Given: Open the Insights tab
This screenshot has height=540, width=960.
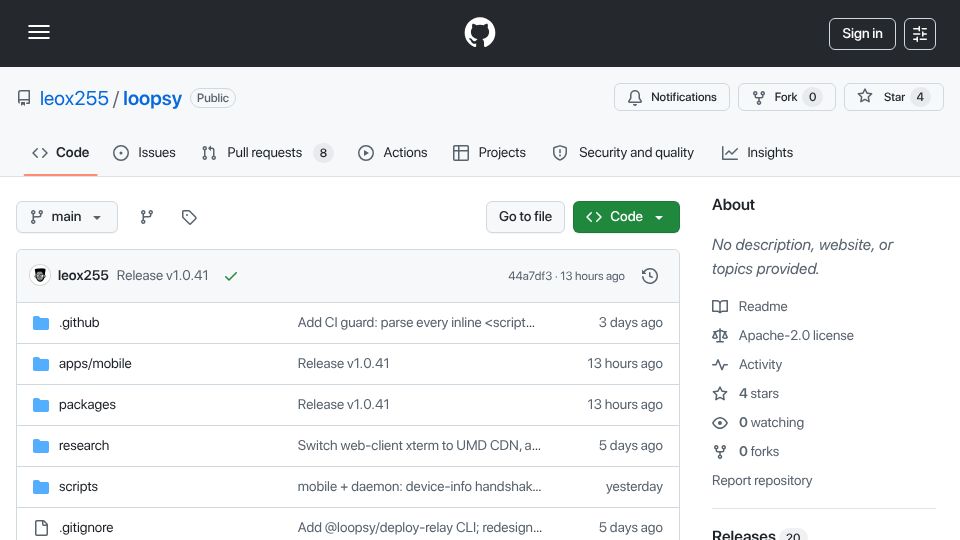Looking at the screenshot, I should pos(757,153).
